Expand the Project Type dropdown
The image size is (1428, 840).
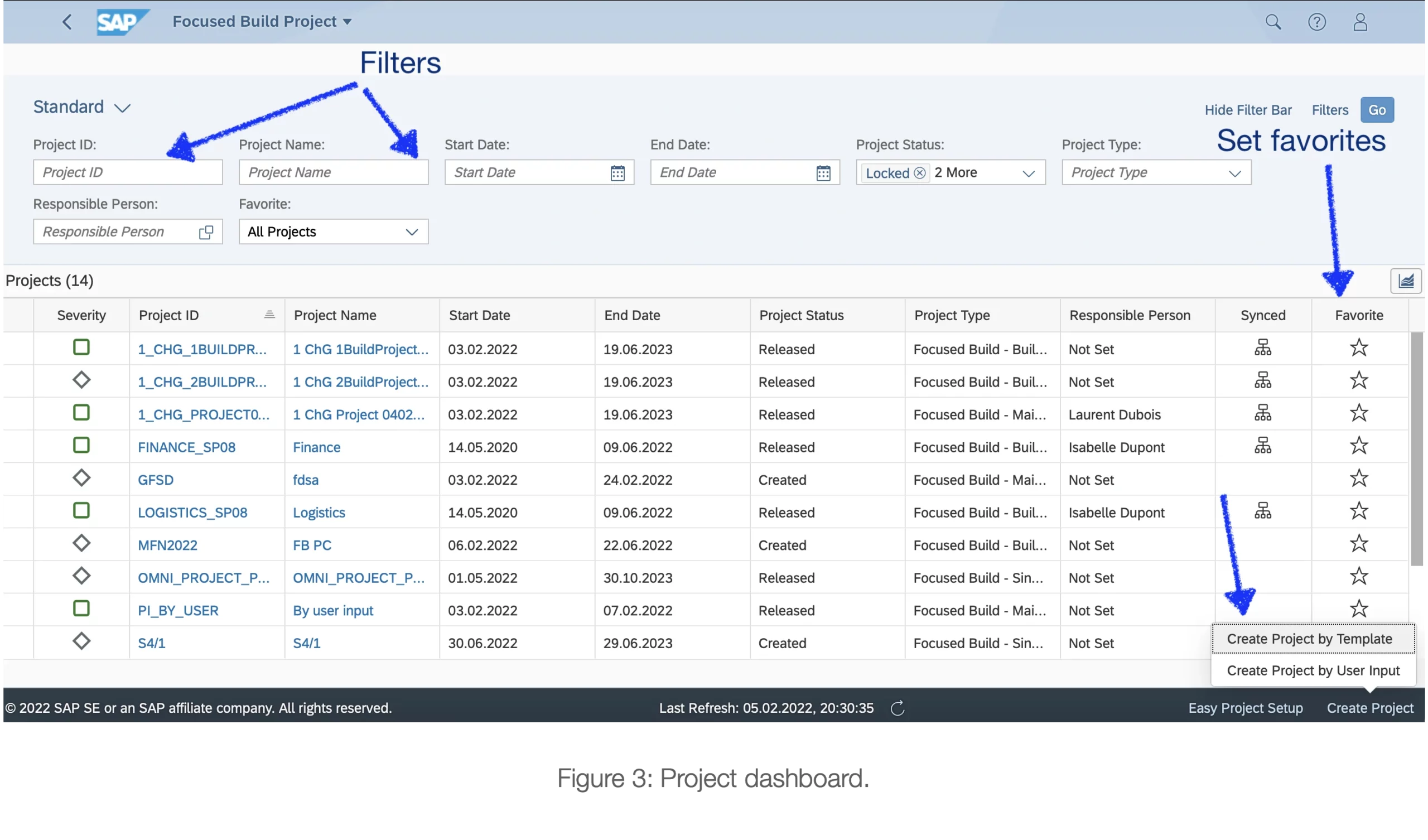1234,173
